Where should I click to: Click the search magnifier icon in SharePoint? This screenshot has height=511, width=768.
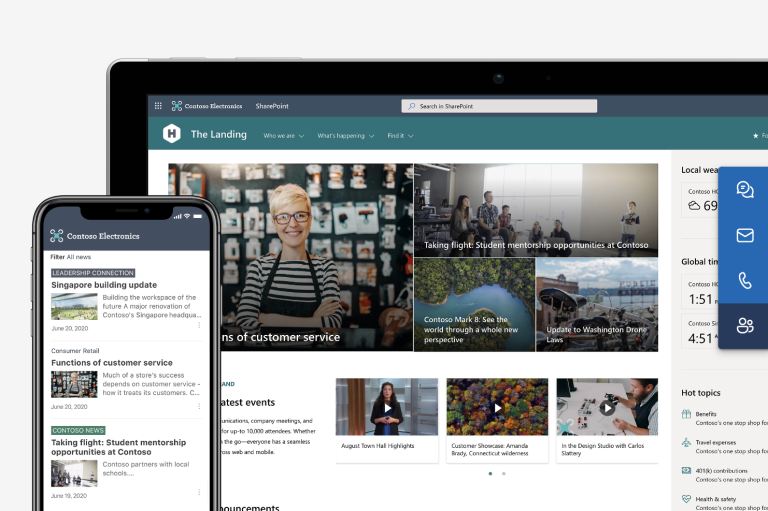(411, 106)
